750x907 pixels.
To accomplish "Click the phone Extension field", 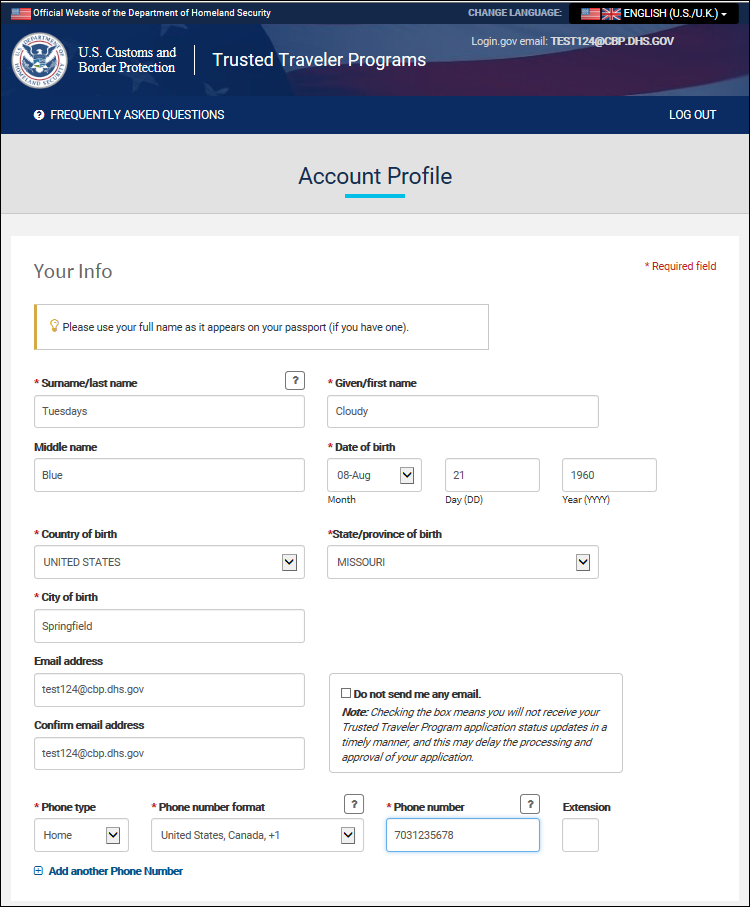I will coord(580,835).
